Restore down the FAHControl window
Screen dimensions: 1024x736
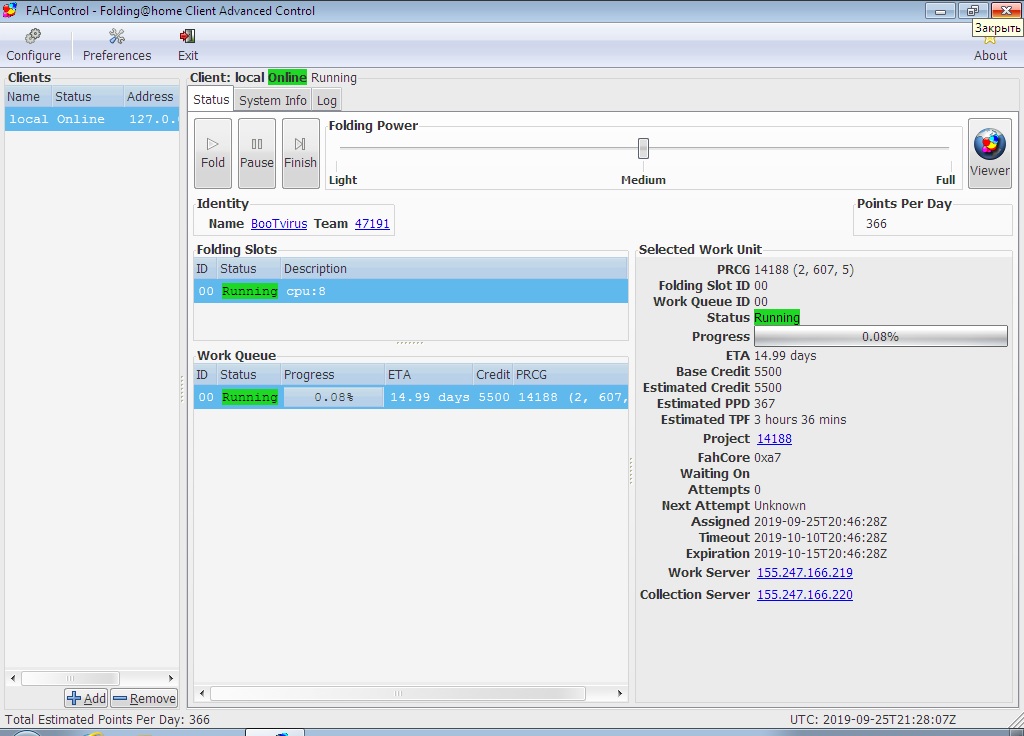coord(973,10)
